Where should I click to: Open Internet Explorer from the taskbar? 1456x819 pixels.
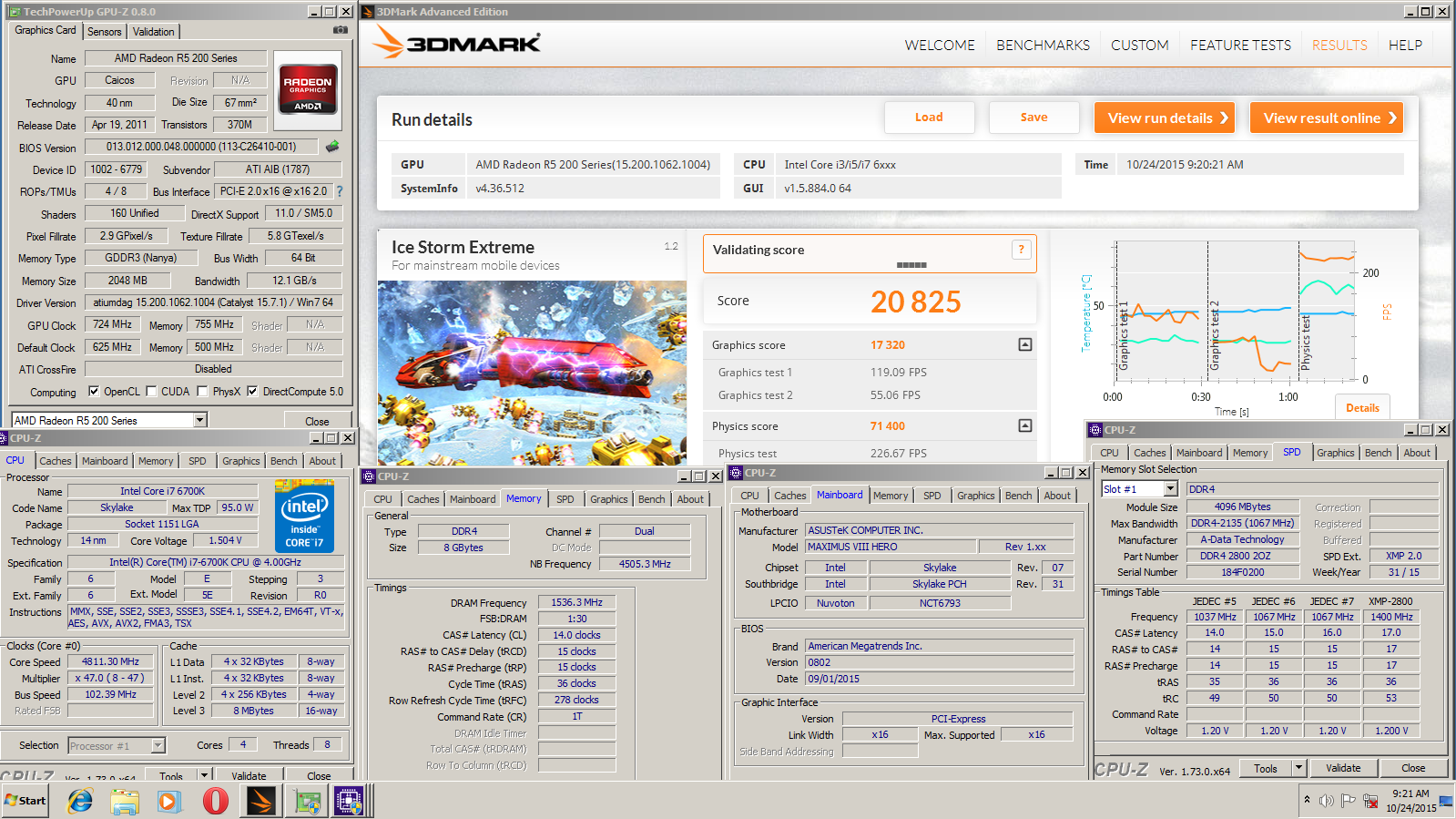coord(80,801)
